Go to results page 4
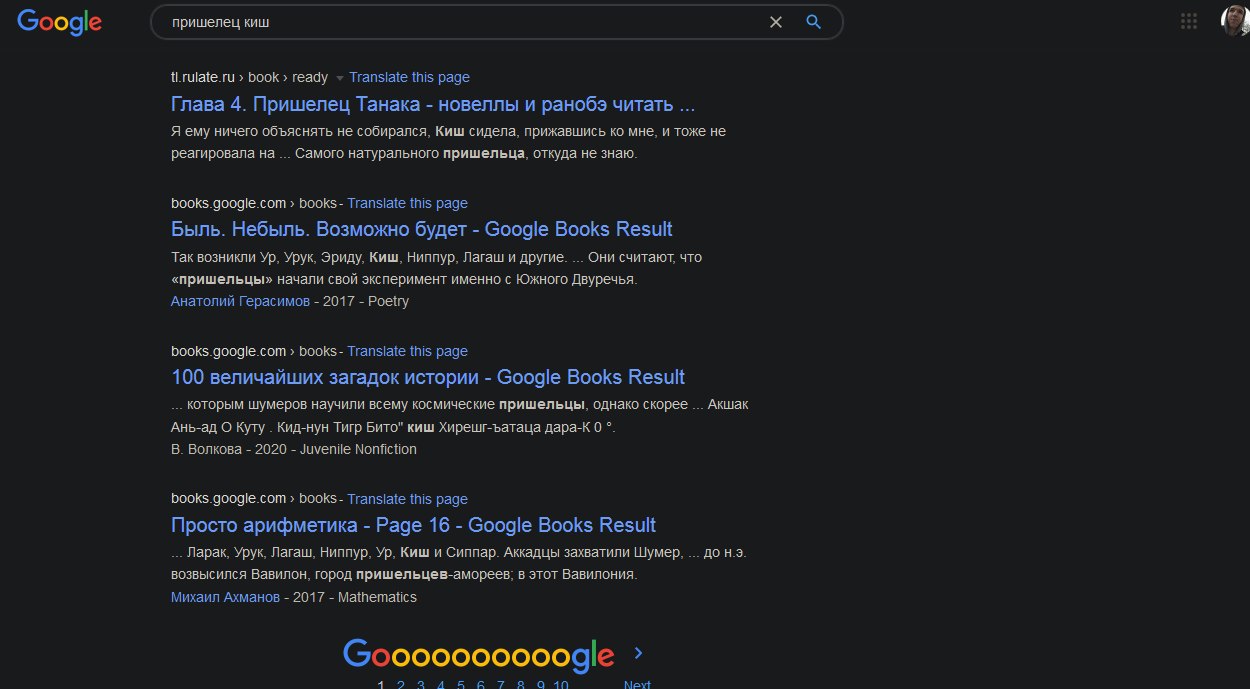This screenshot has height=689, width=1250. [x=441, y=685]
